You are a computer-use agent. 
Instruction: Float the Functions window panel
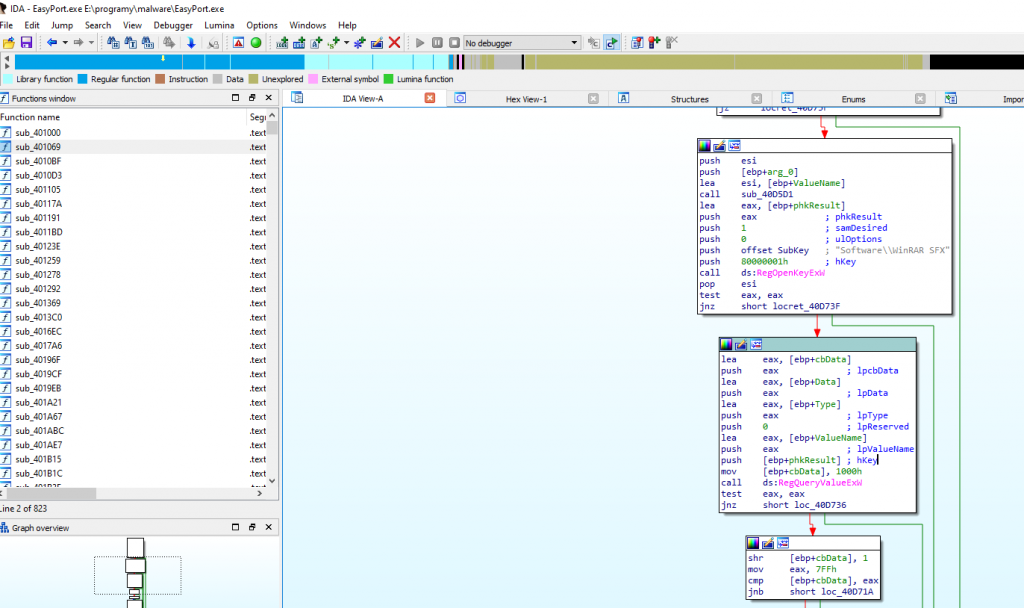pyautogui.click(x=252, y=98)
